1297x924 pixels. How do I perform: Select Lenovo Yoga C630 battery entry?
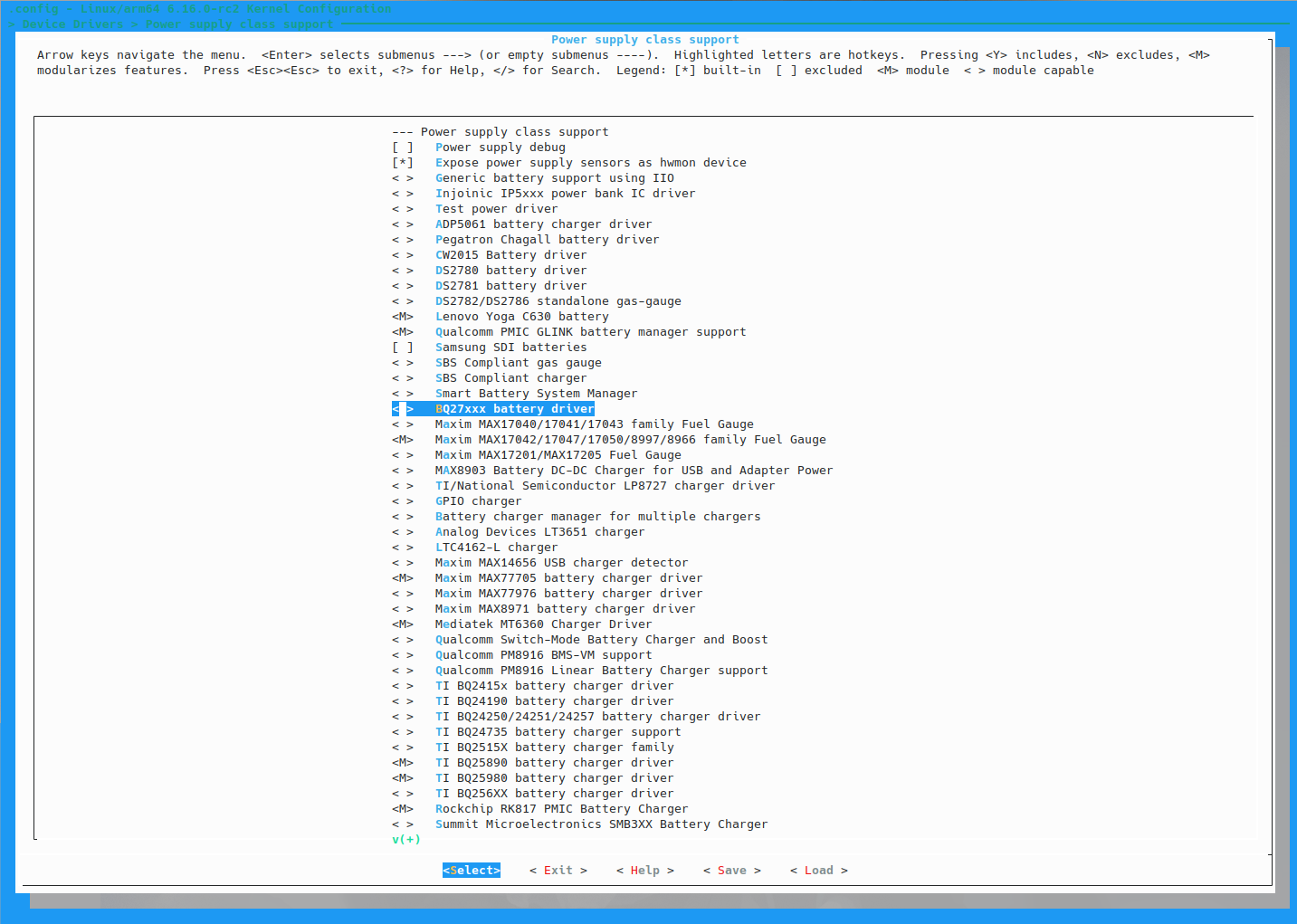[x=521, y=317]
